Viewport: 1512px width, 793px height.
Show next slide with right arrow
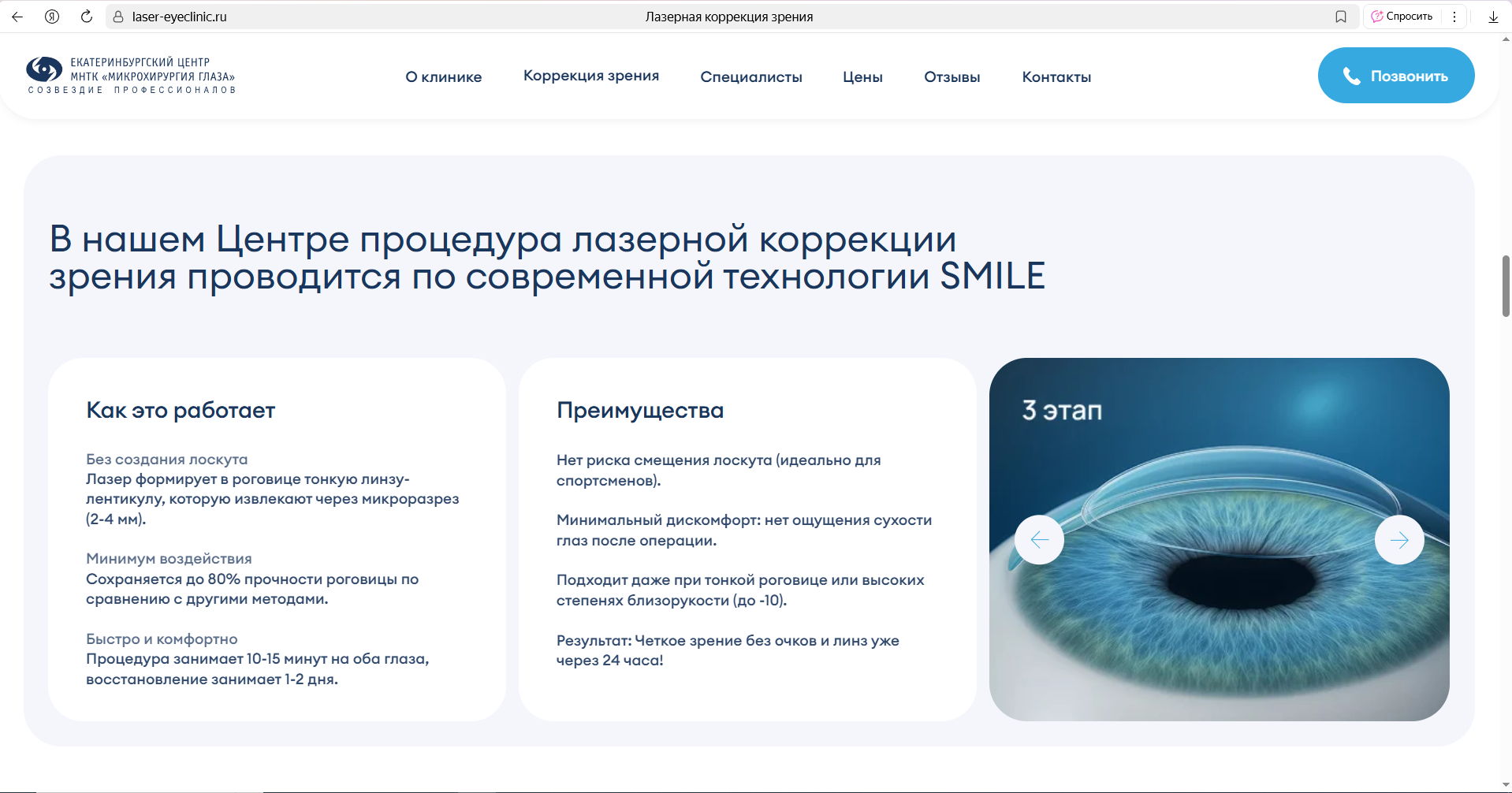click(x=1399, y=540)
